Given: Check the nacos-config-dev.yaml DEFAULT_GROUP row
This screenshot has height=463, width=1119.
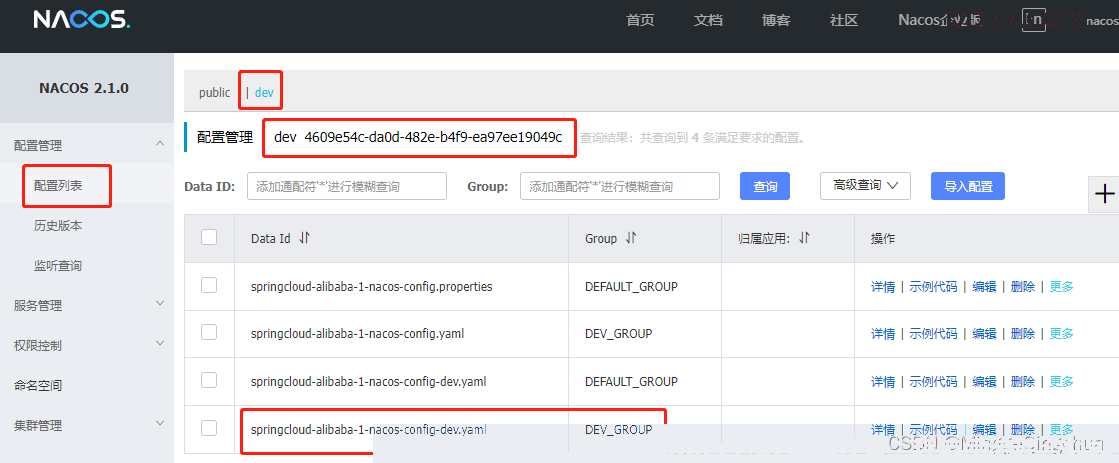Looking at the screenshot, I should (x=209, y=380).
